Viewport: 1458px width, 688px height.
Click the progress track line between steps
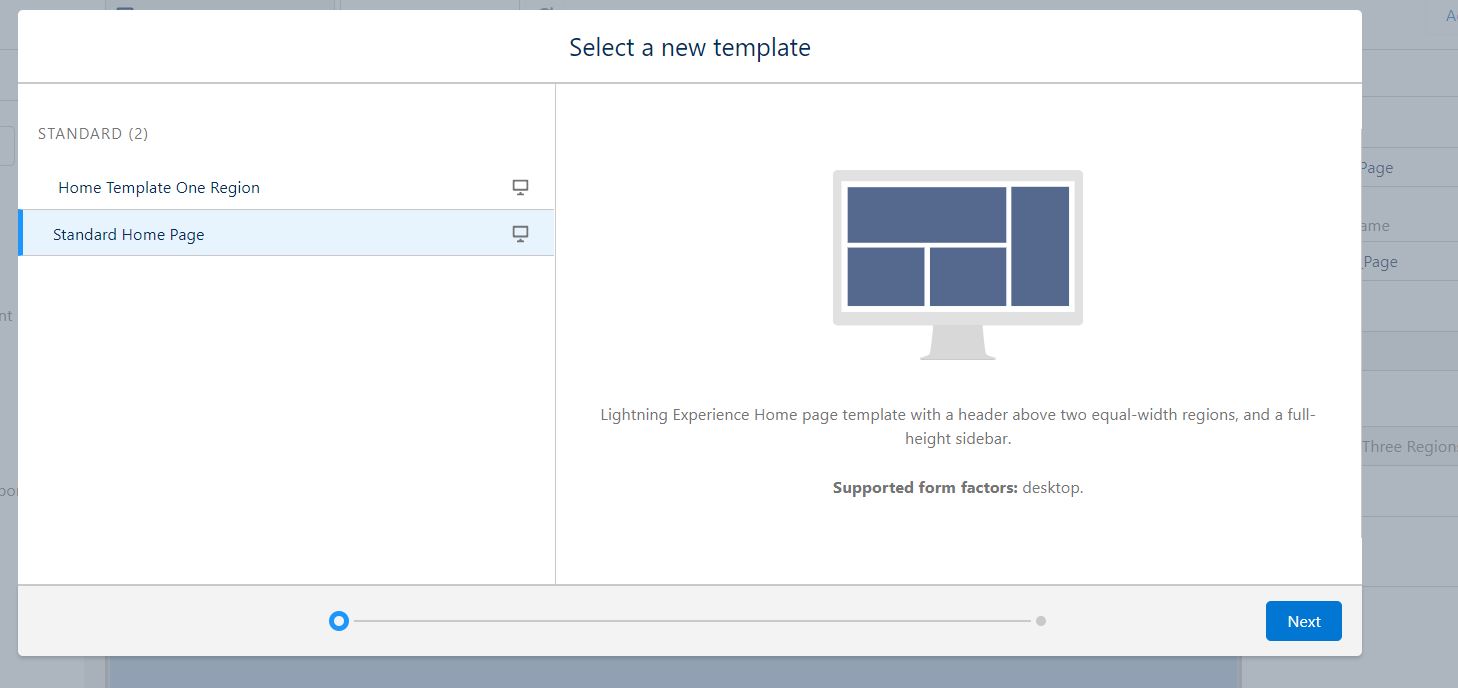tap(690, 621)
